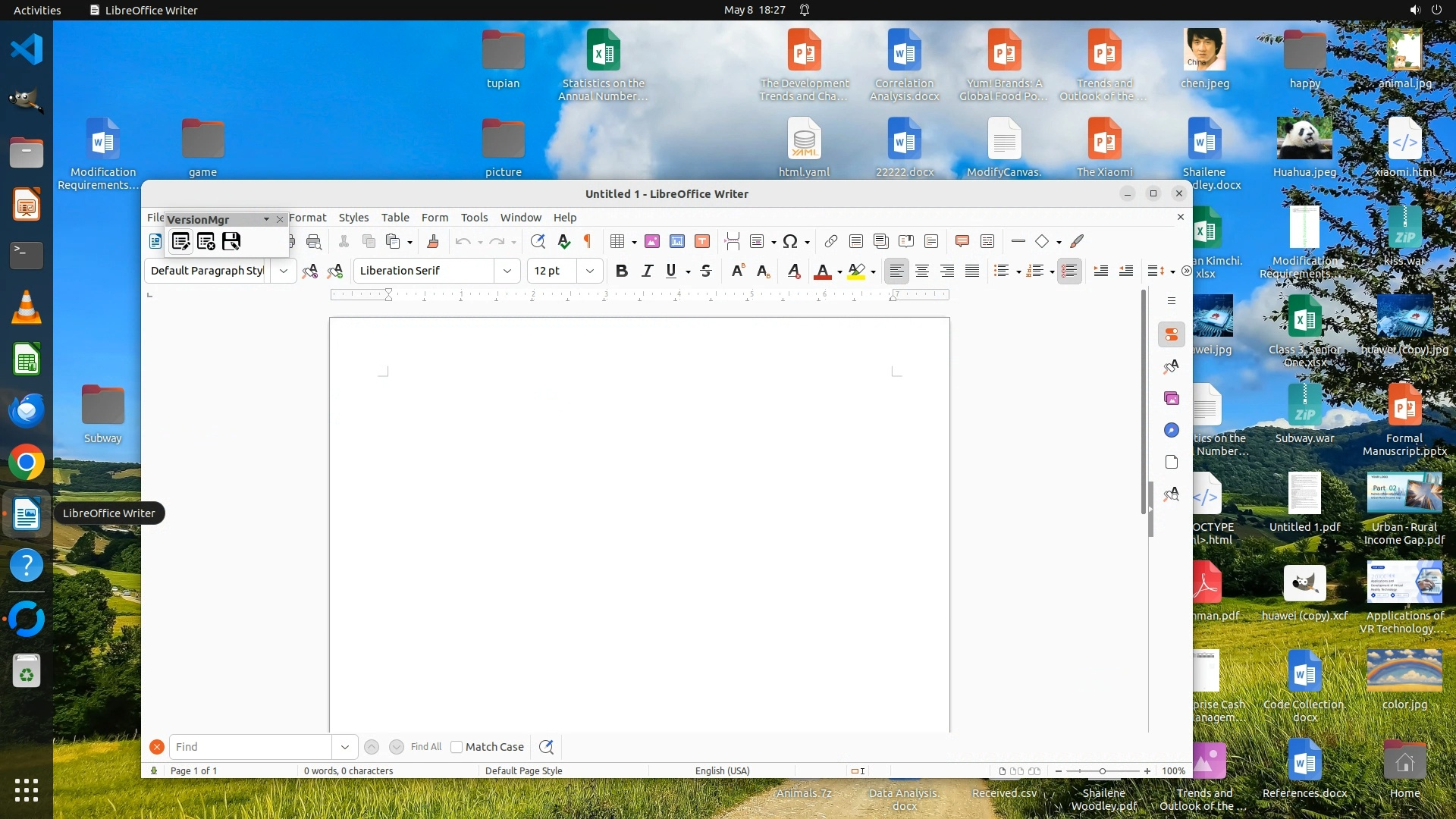
Task: Click the Bold formatting icon
Action: click(x=622, y=271)
